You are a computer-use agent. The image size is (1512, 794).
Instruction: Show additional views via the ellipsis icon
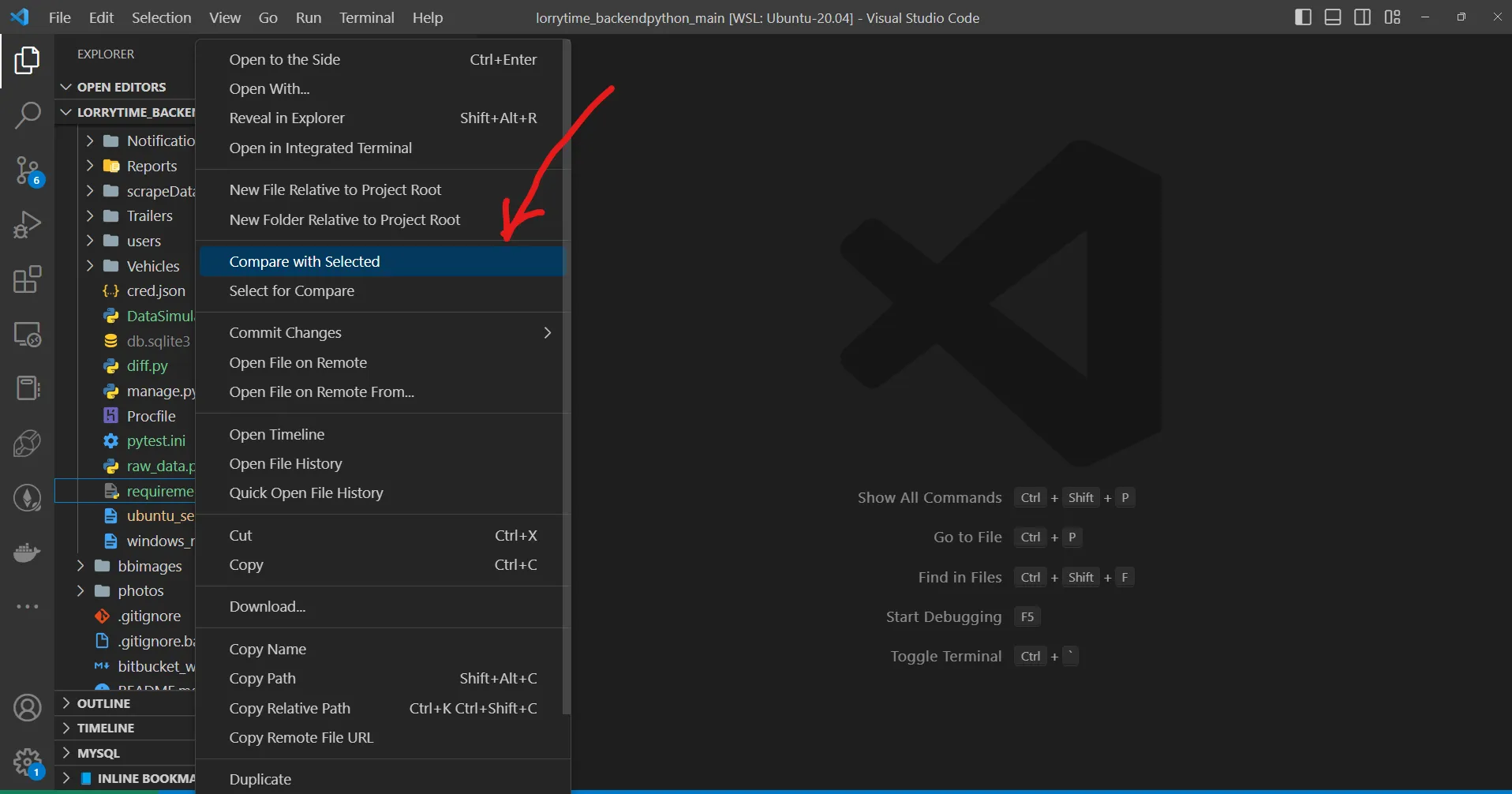coord(27,607)
